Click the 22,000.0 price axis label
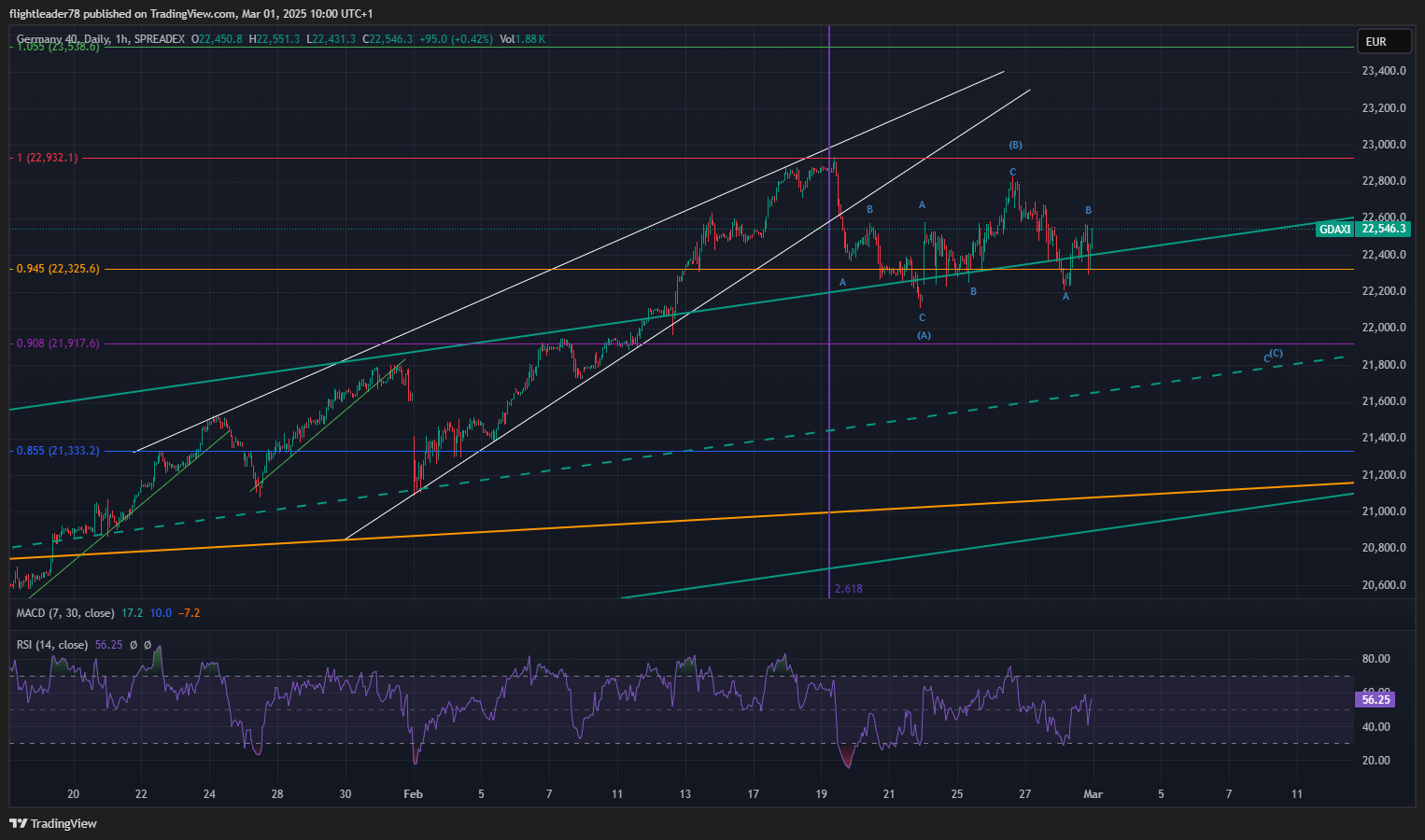Screen dimensions: 1425x840 pos(1384,328)
